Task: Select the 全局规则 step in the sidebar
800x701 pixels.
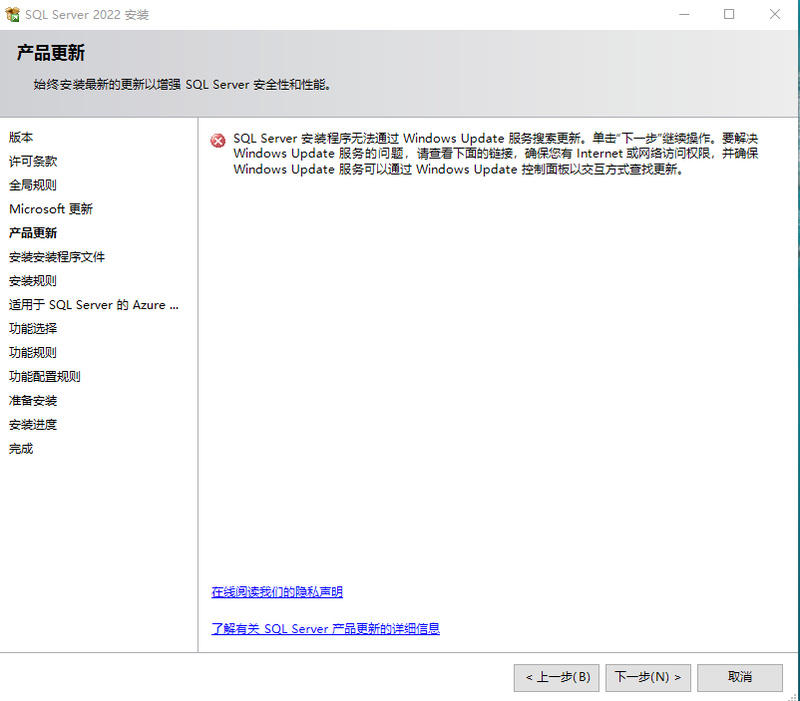Action: (x=33, y=185)
